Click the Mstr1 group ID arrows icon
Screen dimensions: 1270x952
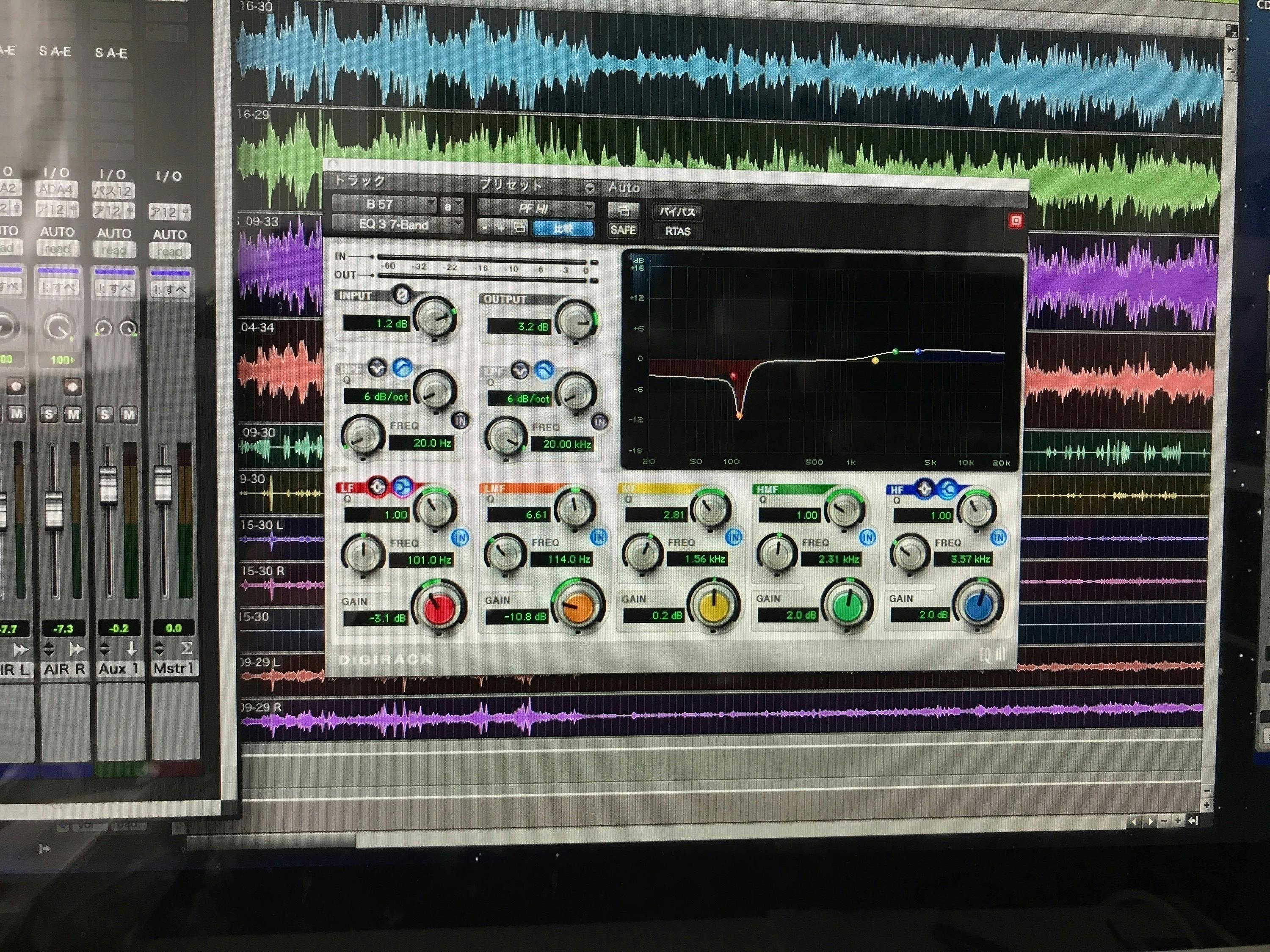160,649
